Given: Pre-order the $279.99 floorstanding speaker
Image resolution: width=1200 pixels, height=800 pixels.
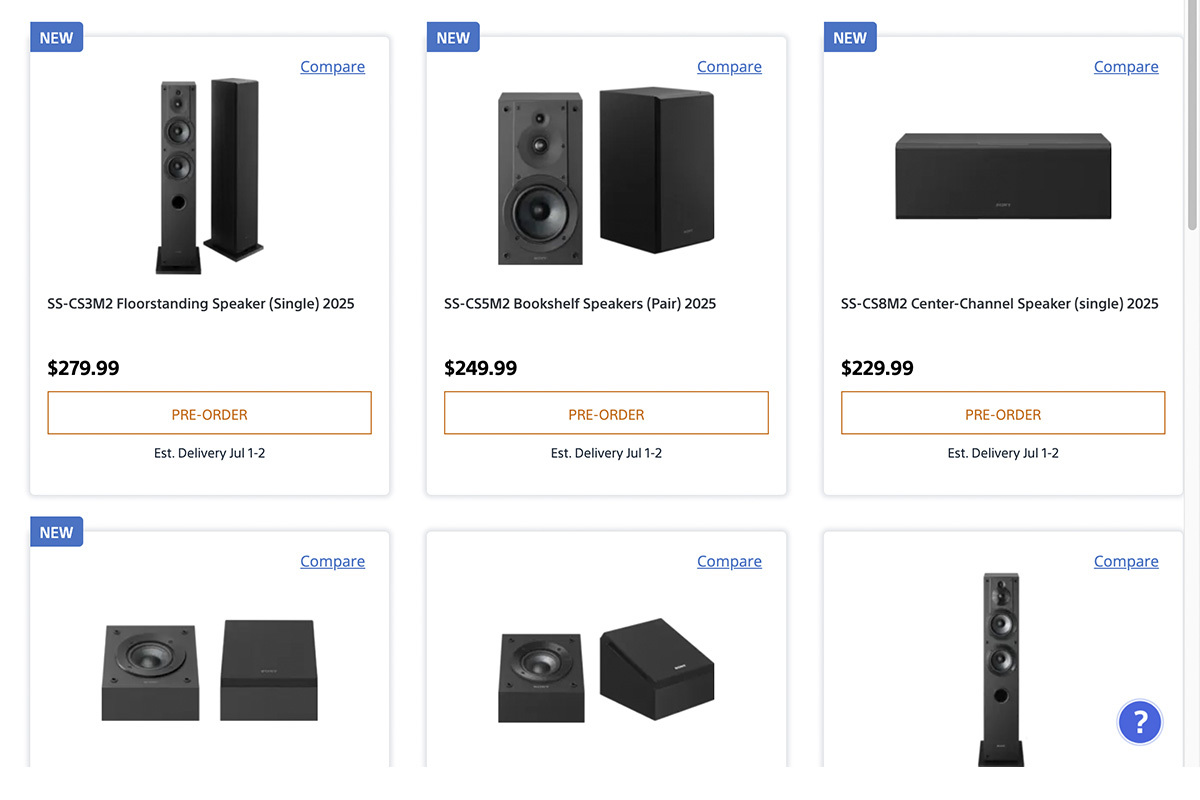Looking at the screenshot, I should [x=209, y=414].
